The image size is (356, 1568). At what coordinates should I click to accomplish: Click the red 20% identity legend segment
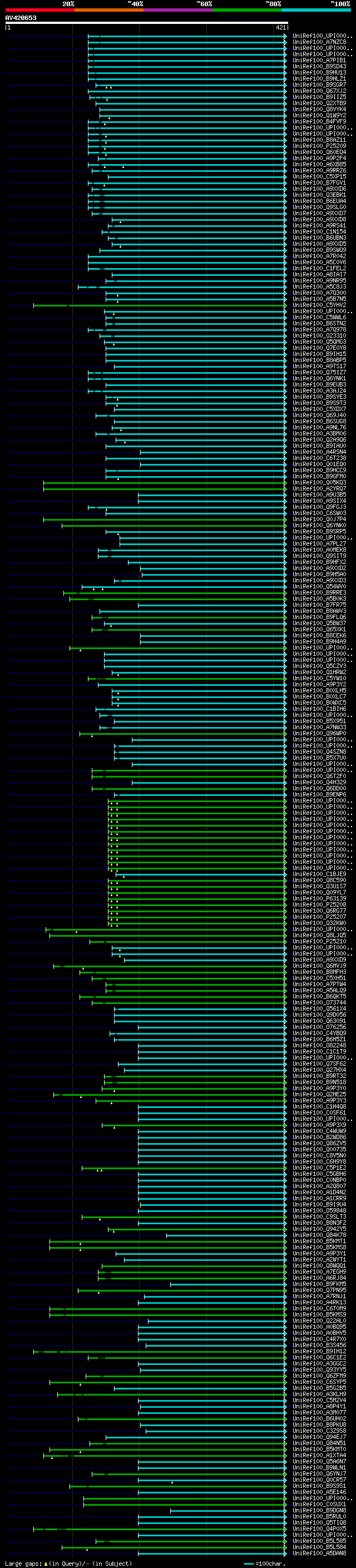pos(39,10)
